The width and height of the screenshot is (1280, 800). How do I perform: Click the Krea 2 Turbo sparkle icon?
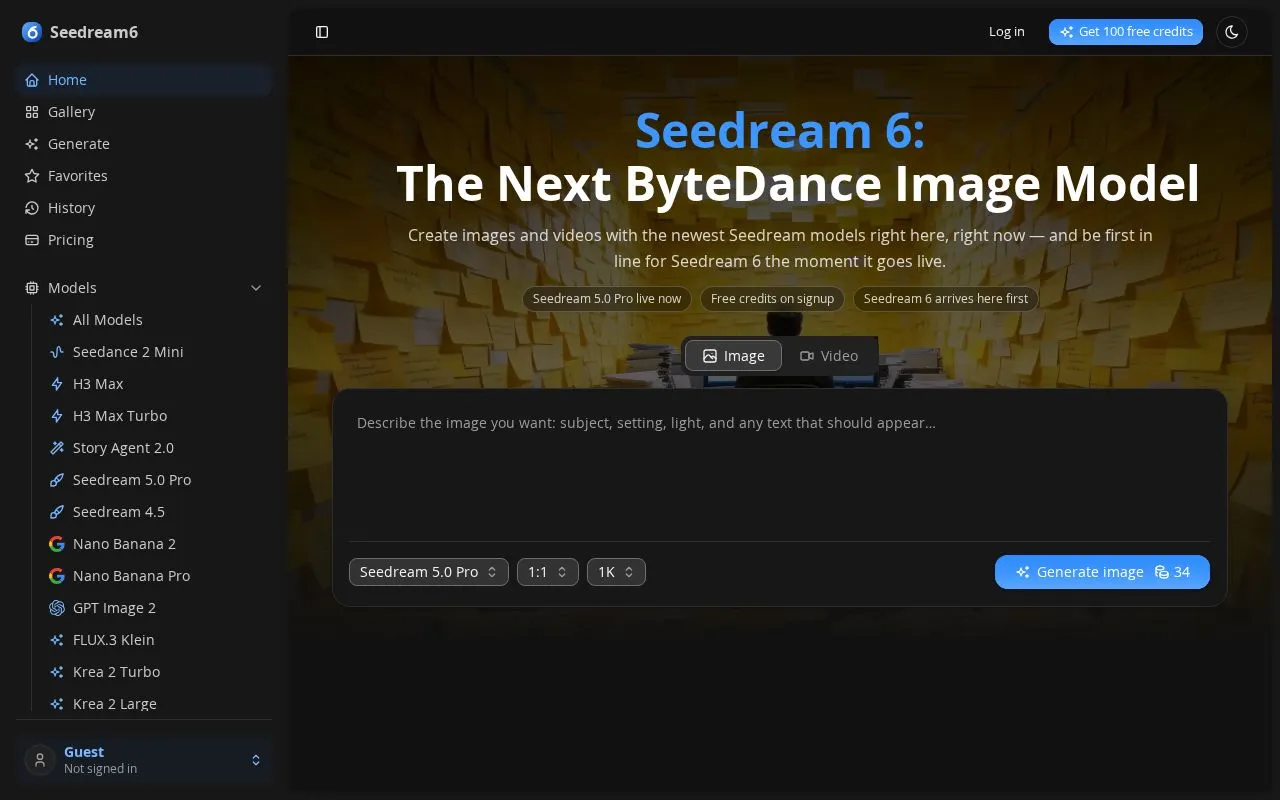pos(57,672)
